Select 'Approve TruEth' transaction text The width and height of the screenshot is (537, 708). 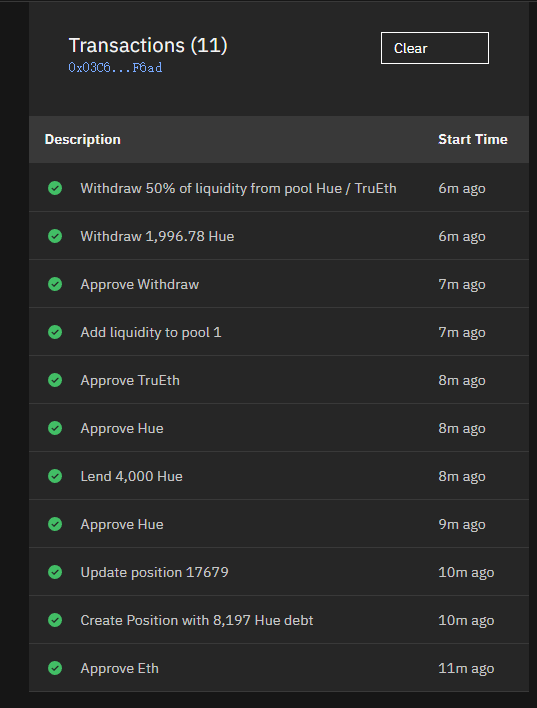point(130,380)
